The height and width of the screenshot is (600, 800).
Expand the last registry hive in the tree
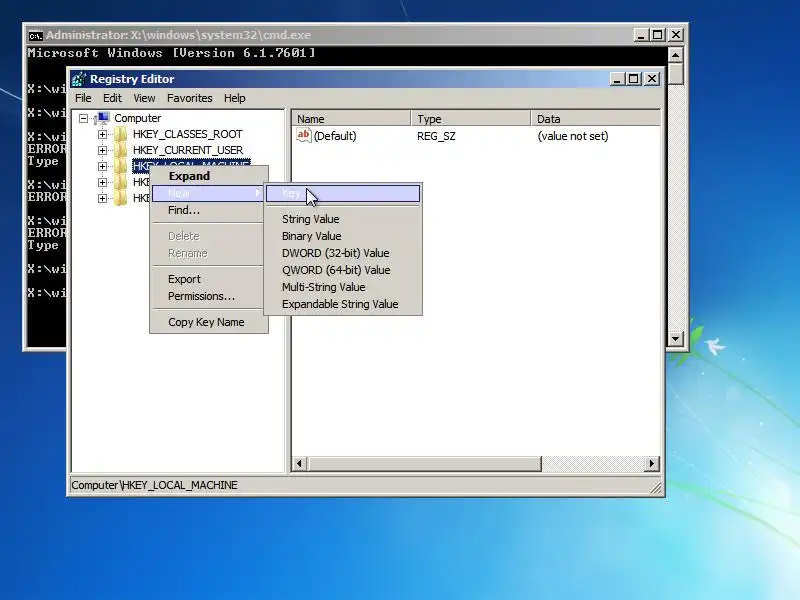[102, 198]
